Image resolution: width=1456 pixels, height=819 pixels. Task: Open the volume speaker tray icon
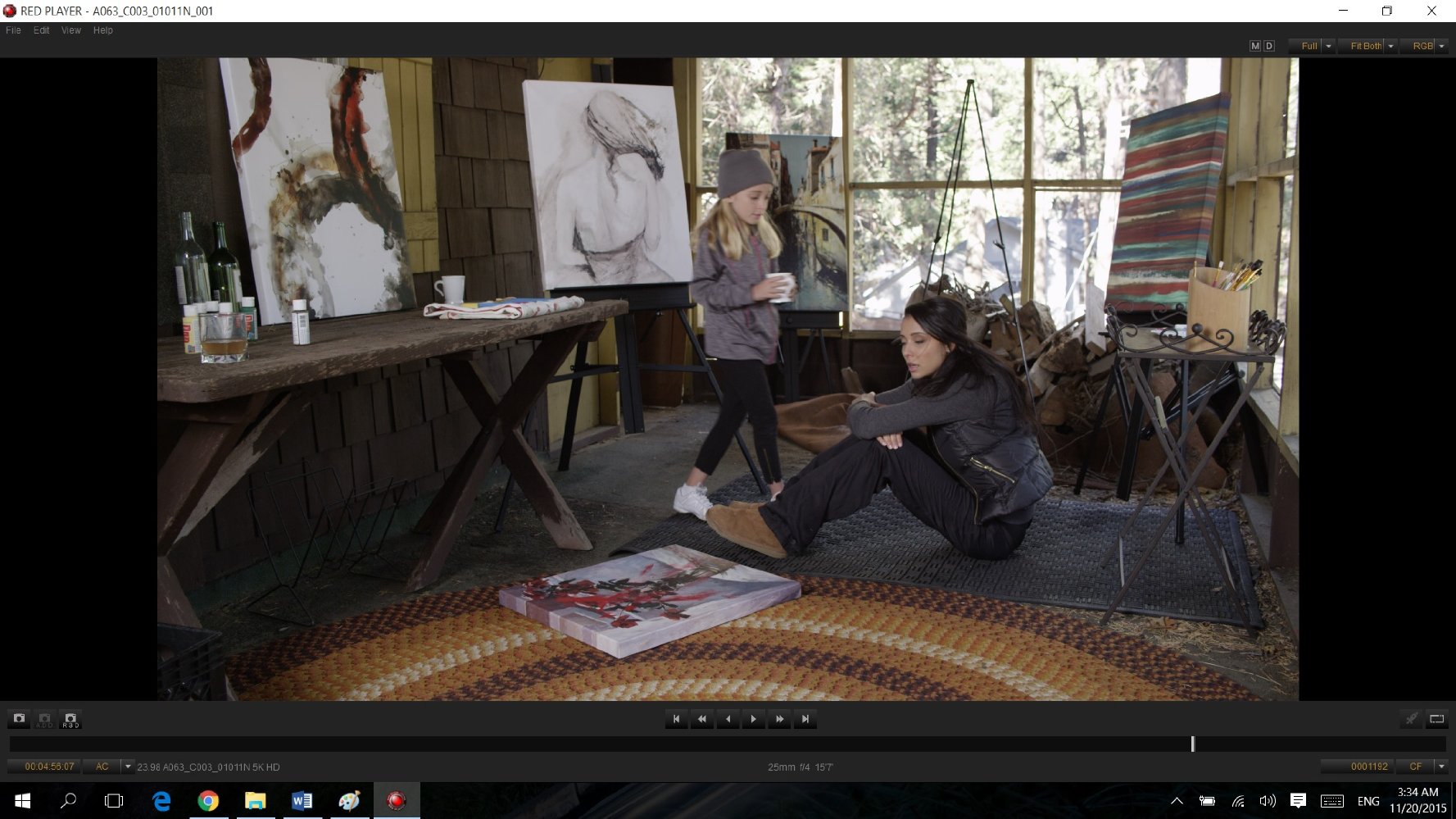click(1268, 801)
